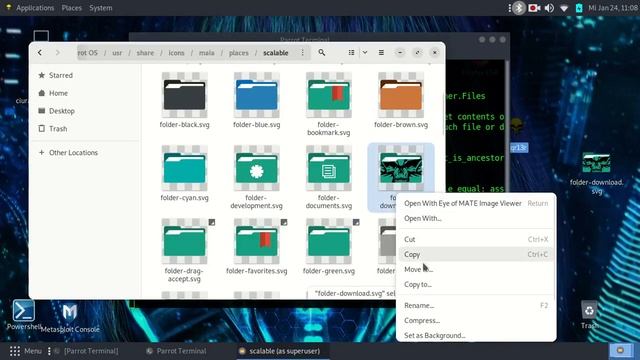Select the folder-documents.svg icon
640x360 pixels.
329,168
